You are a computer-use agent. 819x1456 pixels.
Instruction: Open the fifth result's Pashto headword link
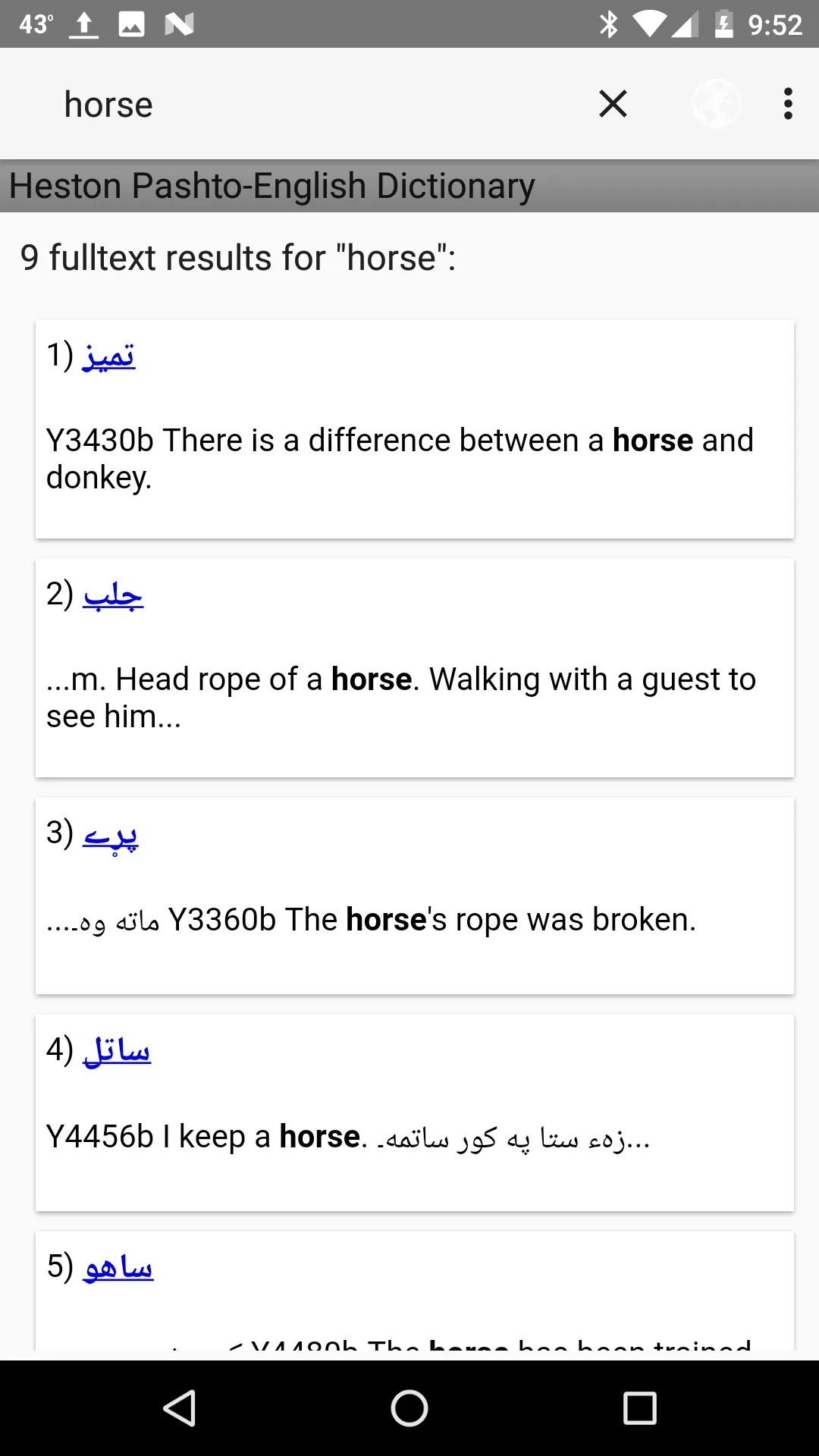pyautogui.click(x=118, y=1266)
